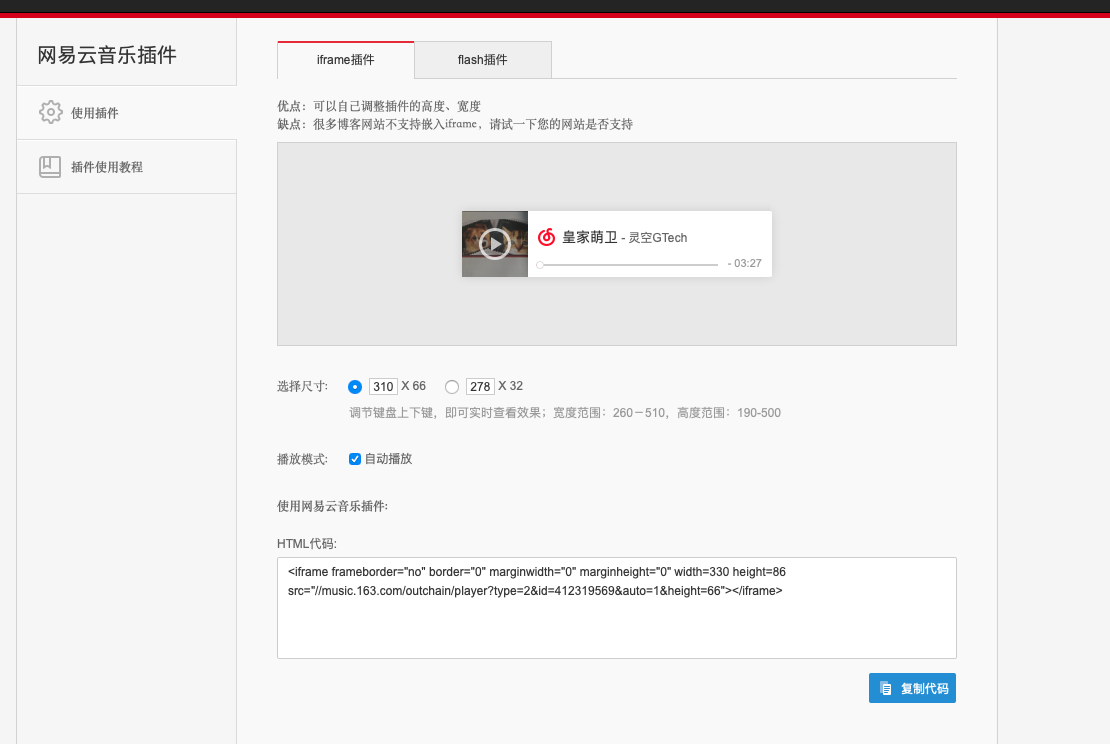Viewport: 1110px width, 744px height.
Task: Click the middle of the player progress bar
Action: pyautogui.click(x=629, y=265)
